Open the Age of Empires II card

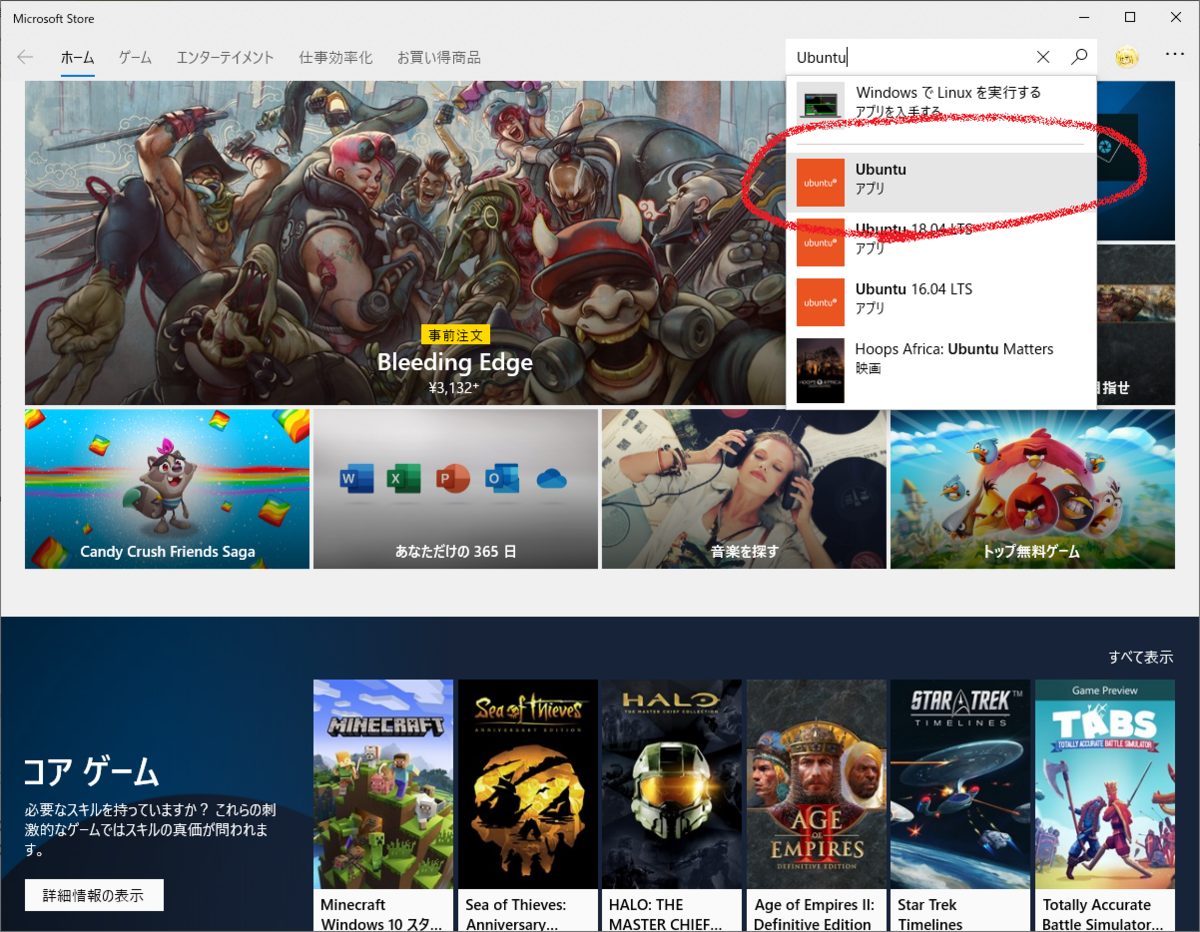tap(817, 806)
